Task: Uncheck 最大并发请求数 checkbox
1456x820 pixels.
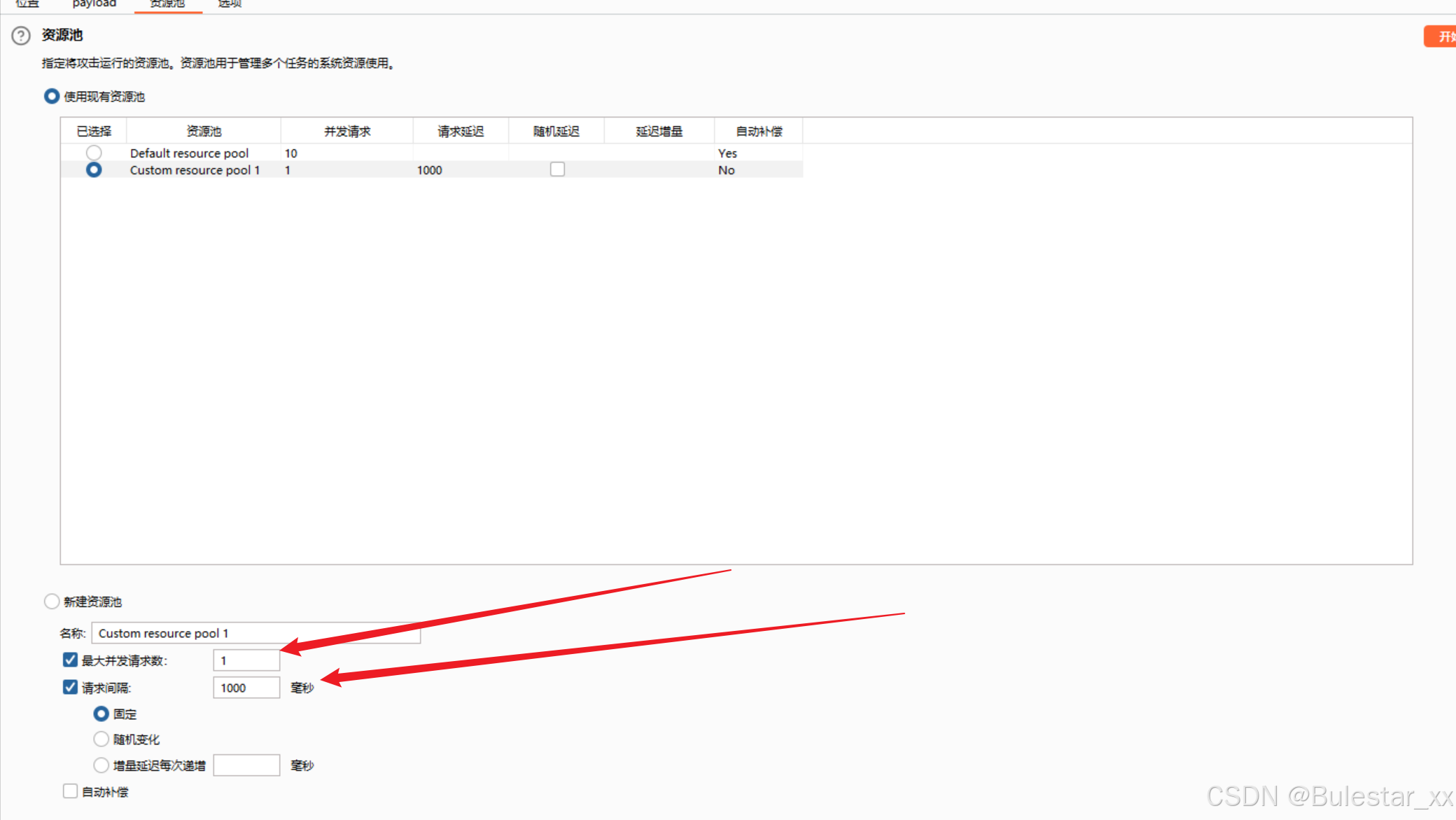Action: click(x=70, y=660)
